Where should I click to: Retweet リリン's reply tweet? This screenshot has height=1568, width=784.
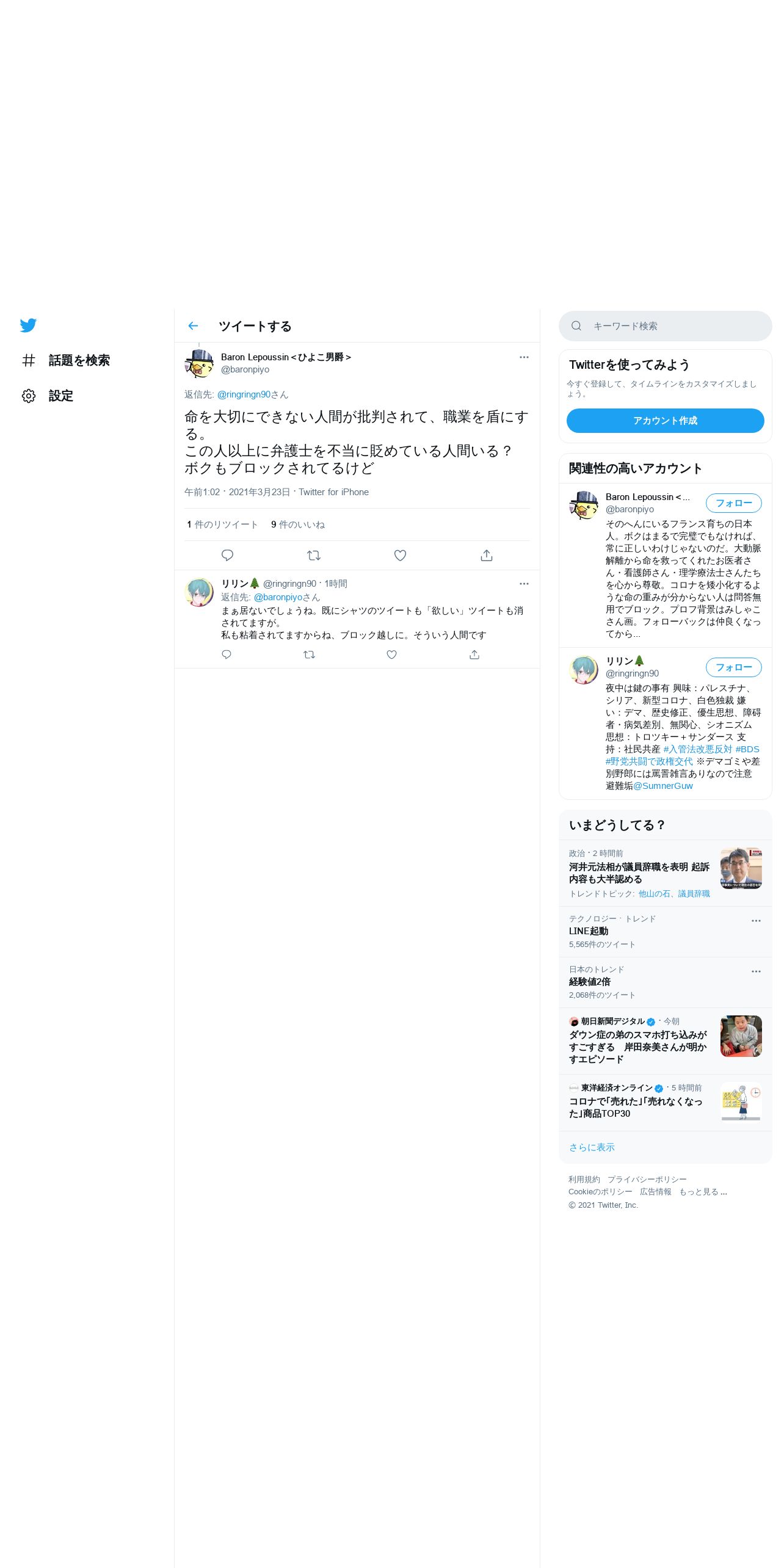coord(310,655)
